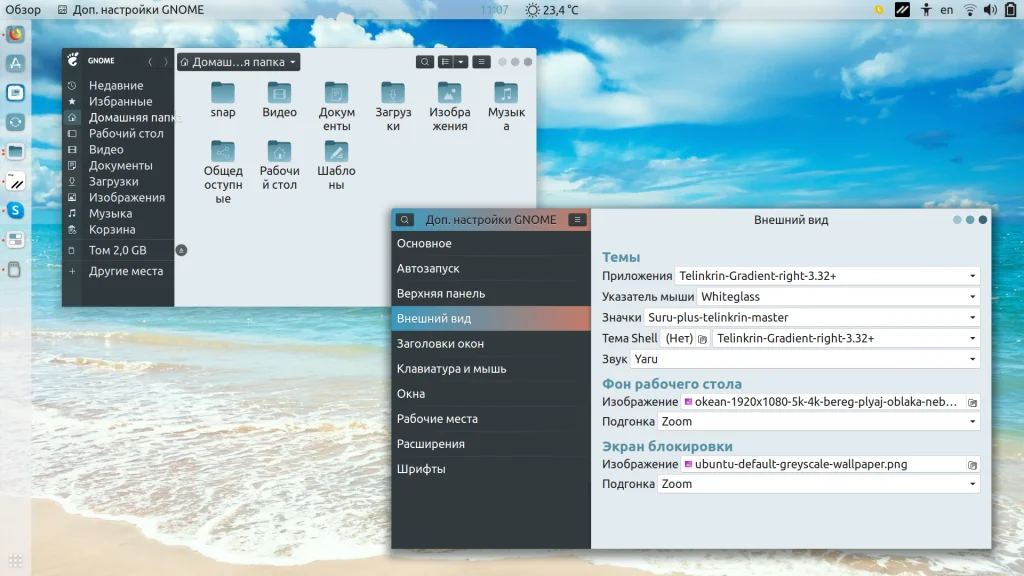Viewport: 1024px width, 576px height.
Task: Click the search icon in GNOME Tweaks header
Action: click(x=404, y=220)
